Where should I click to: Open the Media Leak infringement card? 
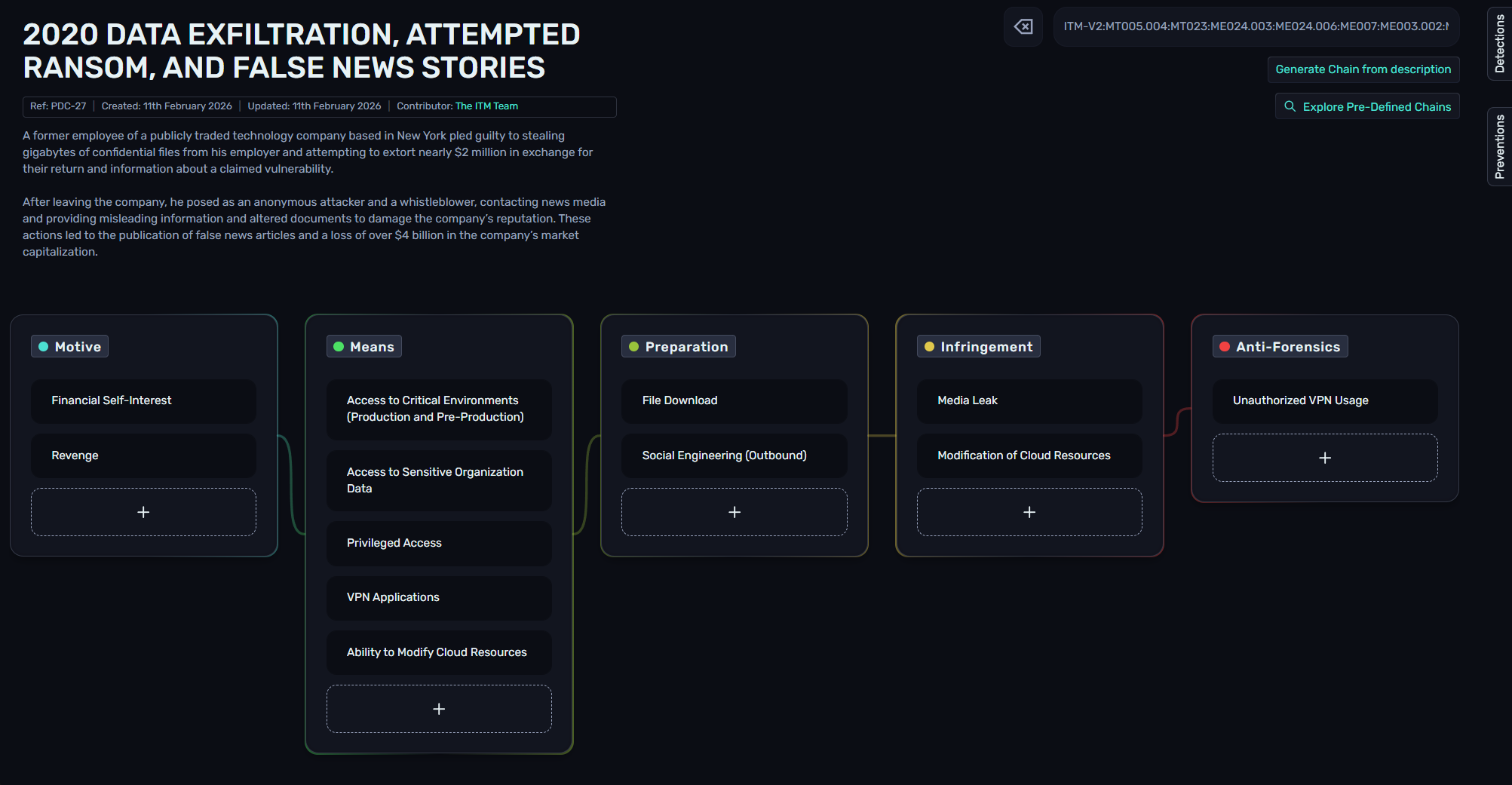coord(1029,400)
